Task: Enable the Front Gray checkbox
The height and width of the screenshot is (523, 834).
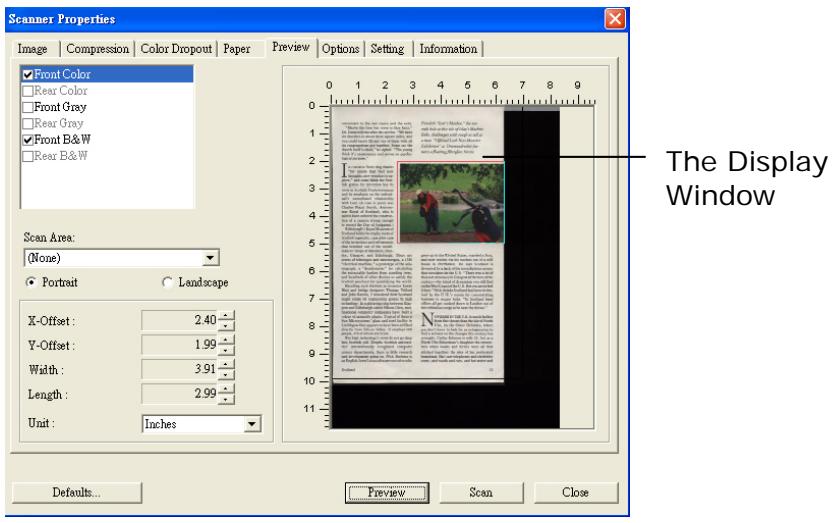Action: [x=28, y=107]
